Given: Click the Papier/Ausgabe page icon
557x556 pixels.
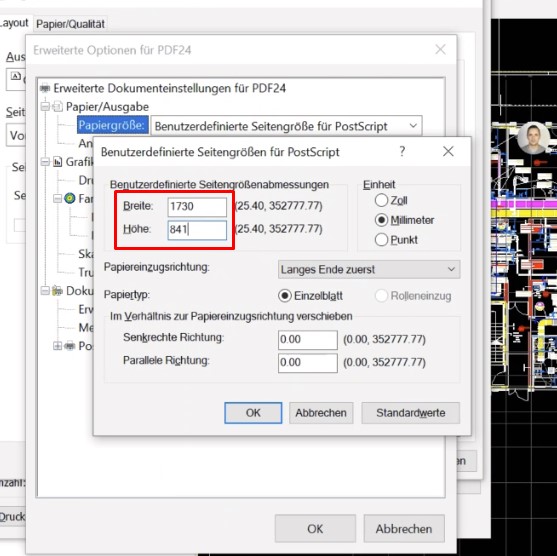Looking at the screenshot, I should pyautogui.click(x=58, y=106).
